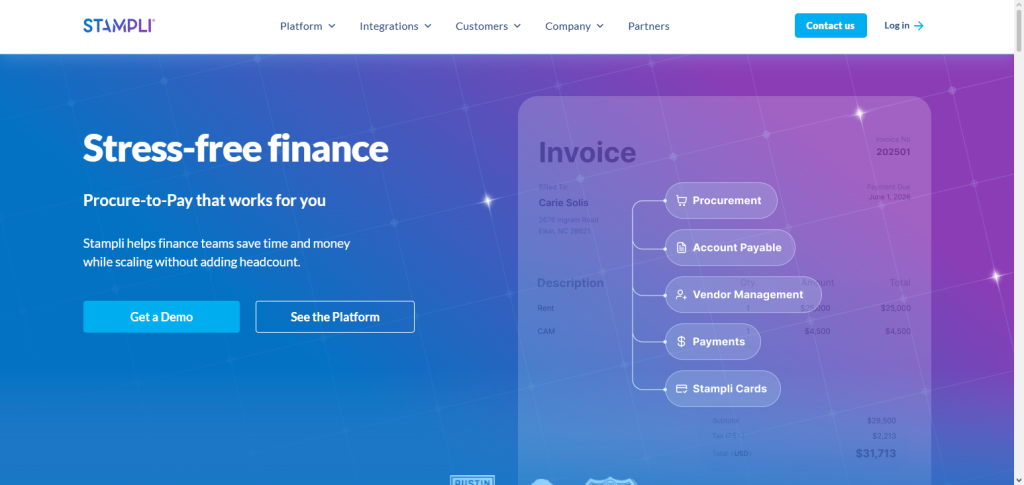The image size is (1024, 485).
Task: Click the arrow icon beside Log in
Action: coord(919,26)
